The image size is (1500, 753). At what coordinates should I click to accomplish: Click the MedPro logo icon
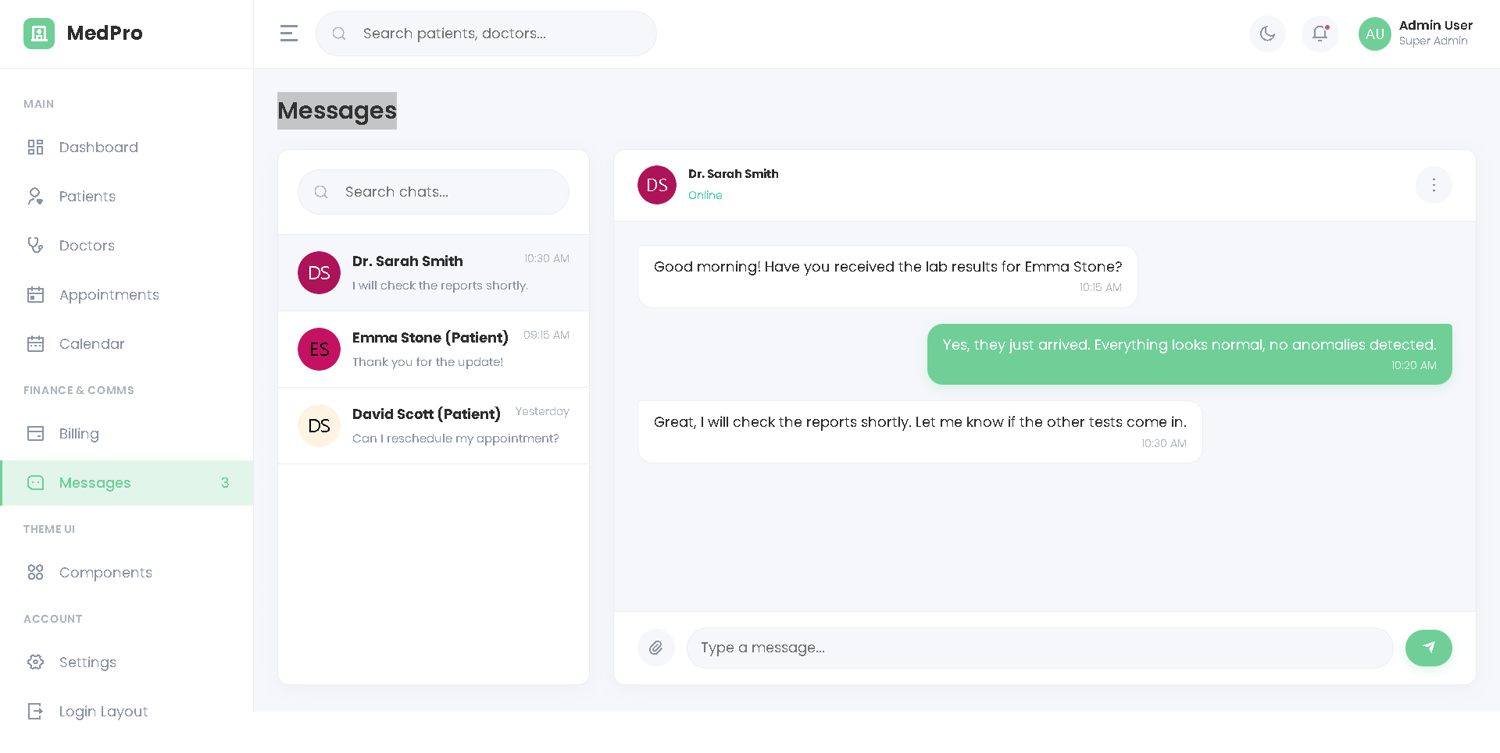[39, 33]
